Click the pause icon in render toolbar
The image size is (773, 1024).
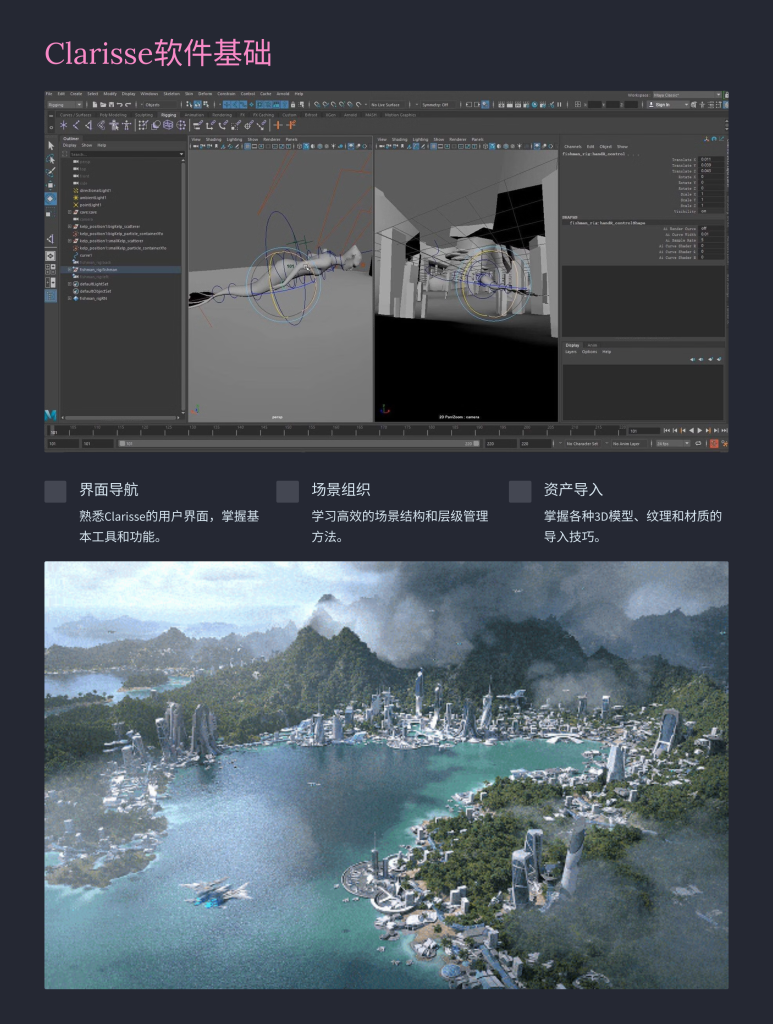point(560,104)
